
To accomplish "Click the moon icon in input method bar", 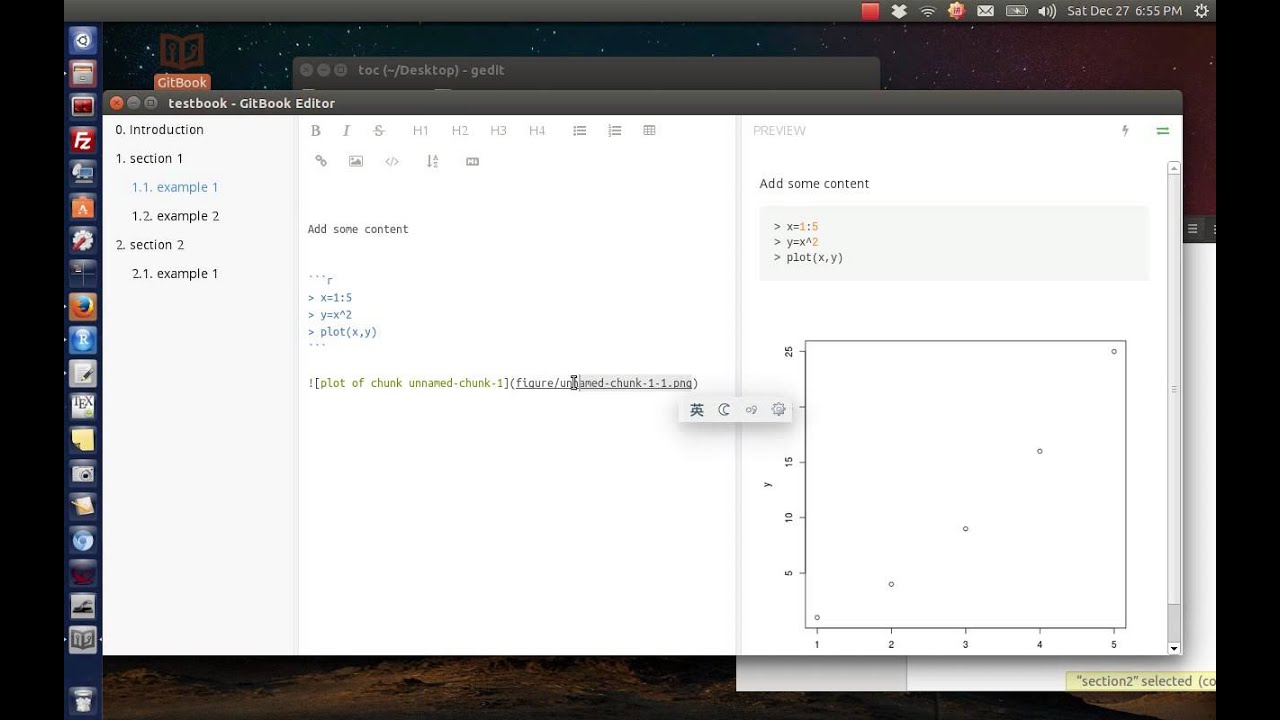I will pyautogui.click(x=724, y=410).
